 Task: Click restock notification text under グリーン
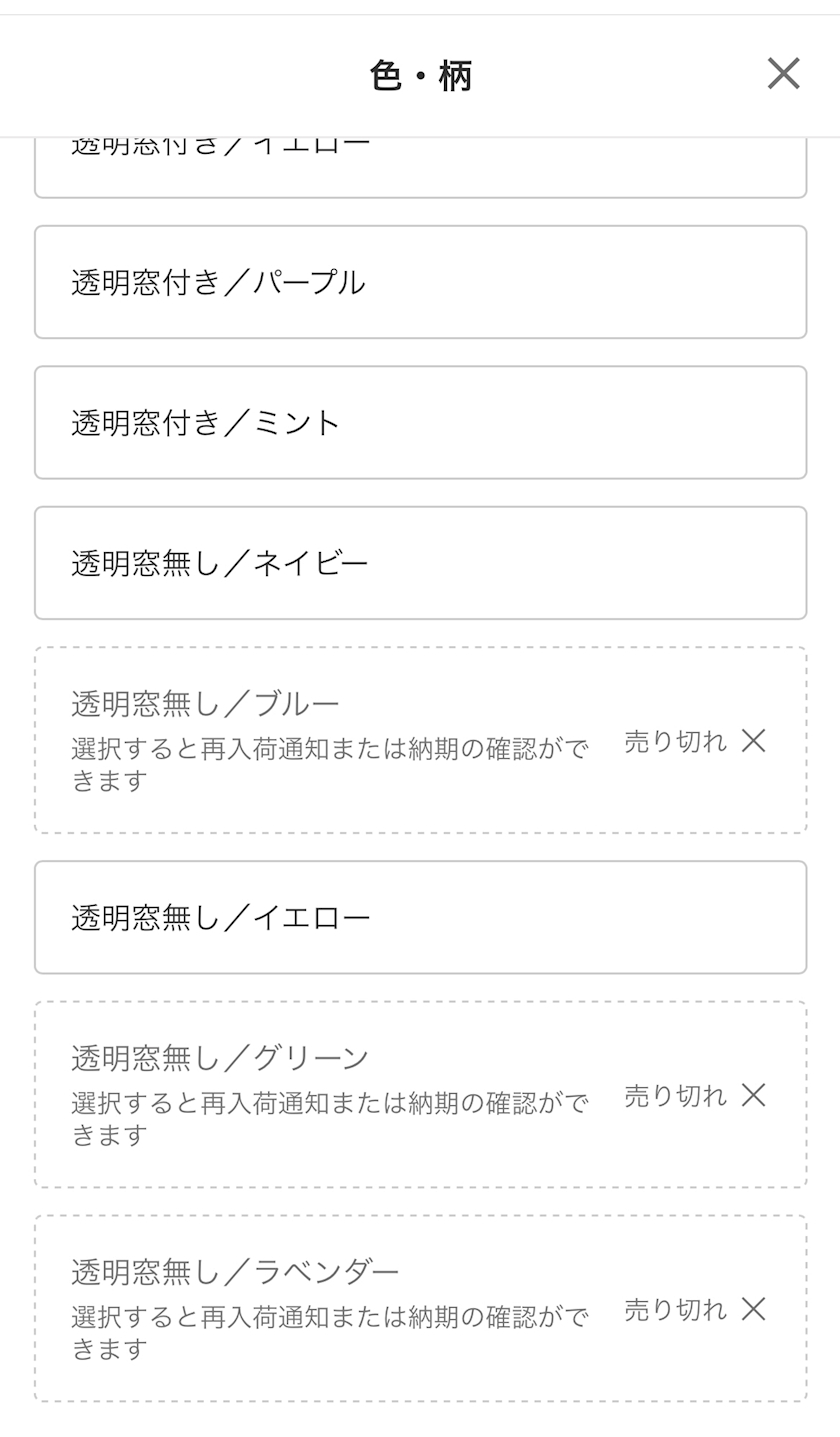click(330, 1118)
